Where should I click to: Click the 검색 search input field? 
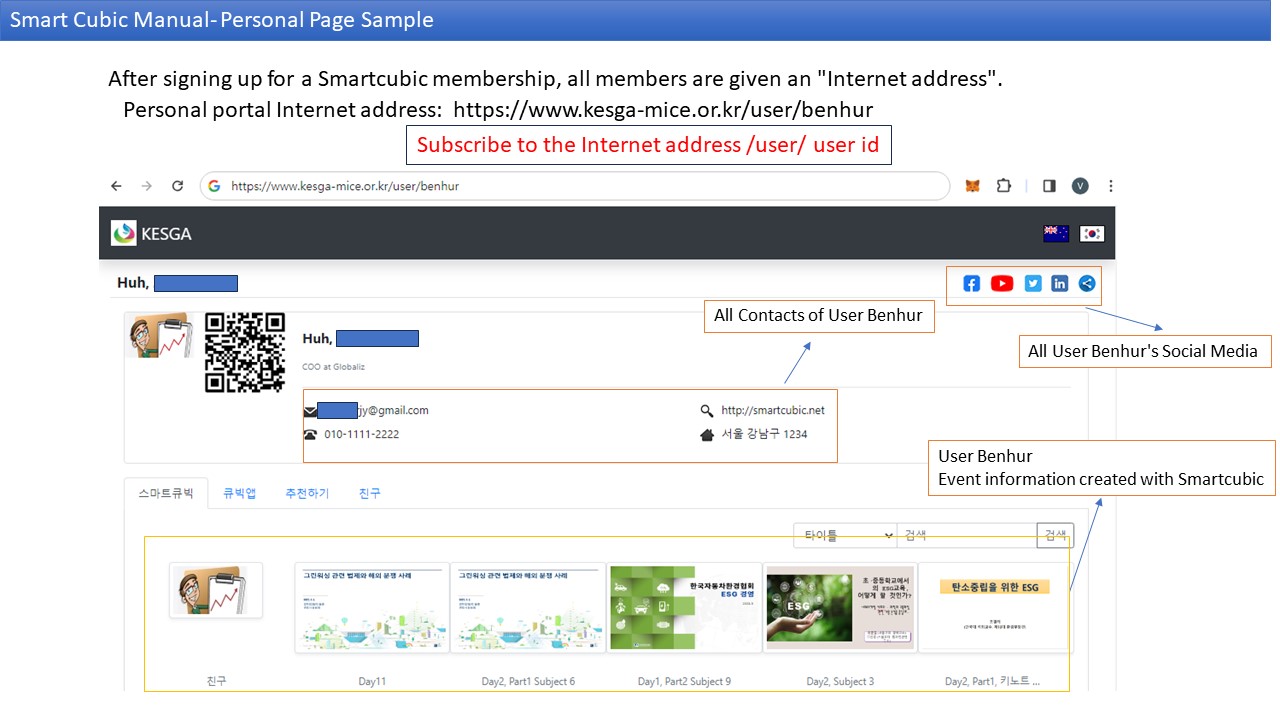click(967, 536)
